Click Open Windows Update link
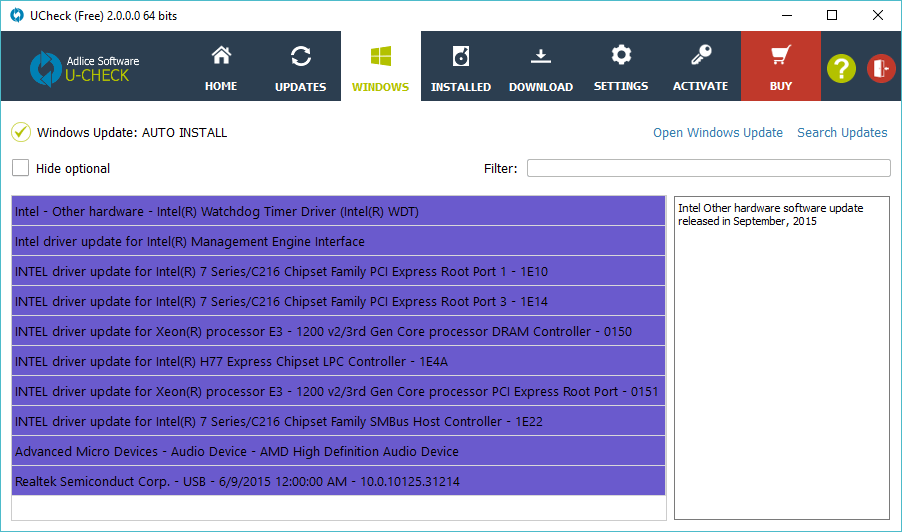902x532 pixels. (x=717, y=132)
